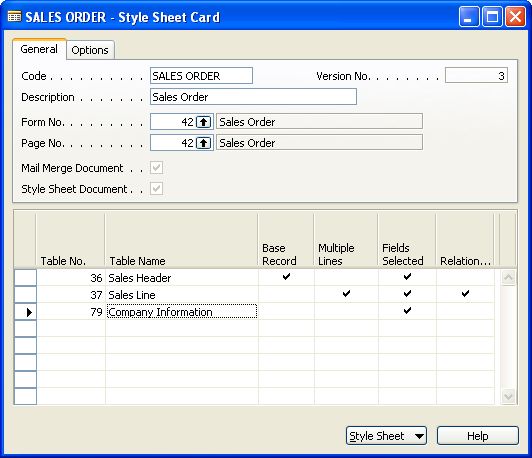Click the Page No. lookup arrow button
The width and height of the screenshot is (532, 458).
point(204,143)
